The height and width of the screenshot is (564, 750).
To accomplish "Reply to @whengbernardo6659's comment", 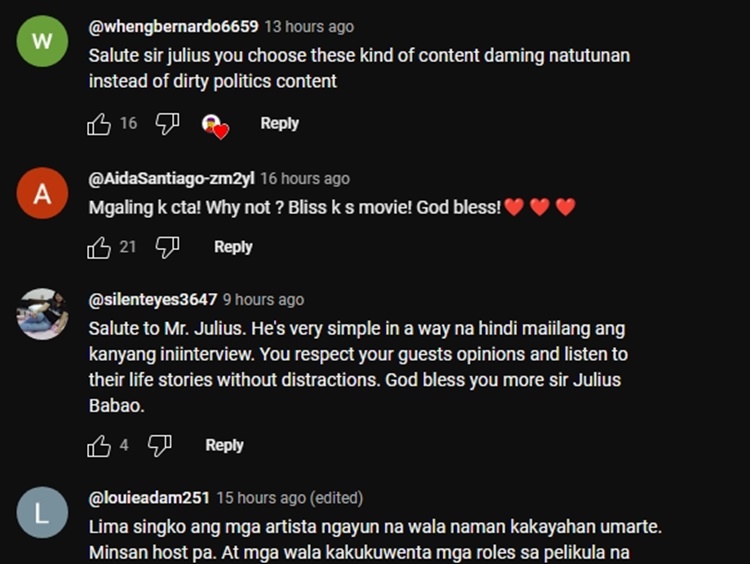I will [279, 124].
